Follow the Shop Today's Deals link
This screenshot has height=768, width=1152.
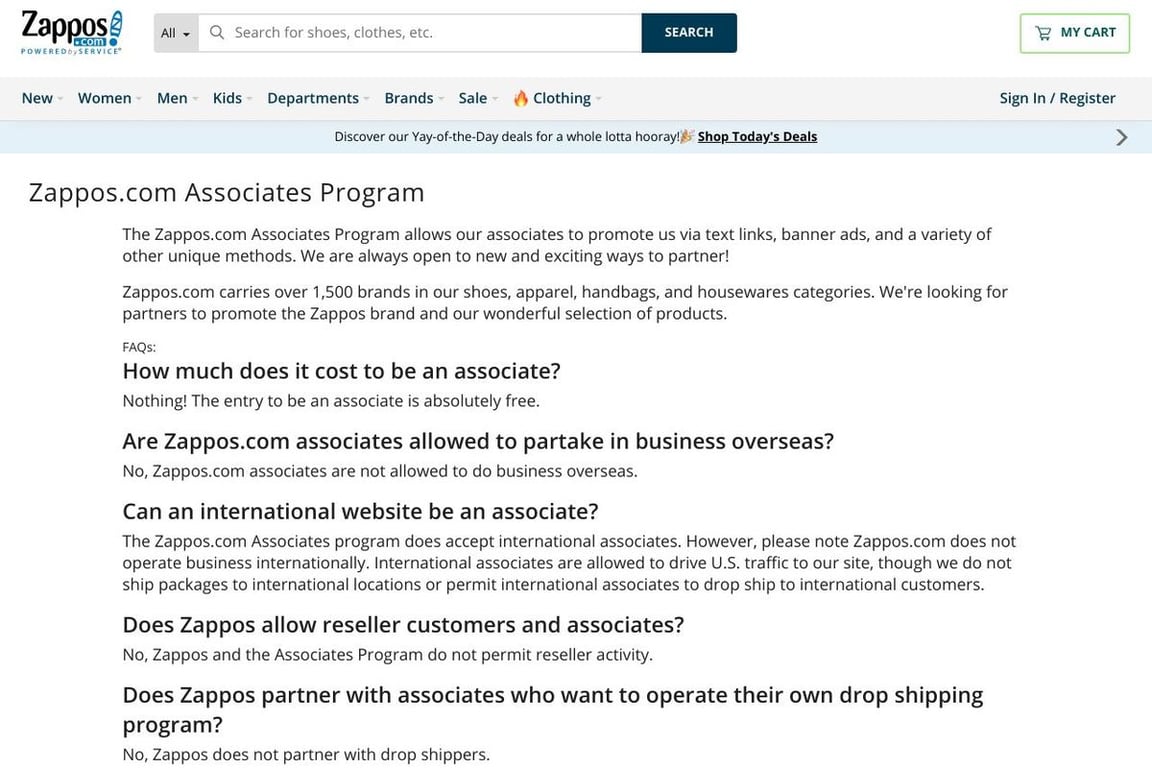click(757, 137)
